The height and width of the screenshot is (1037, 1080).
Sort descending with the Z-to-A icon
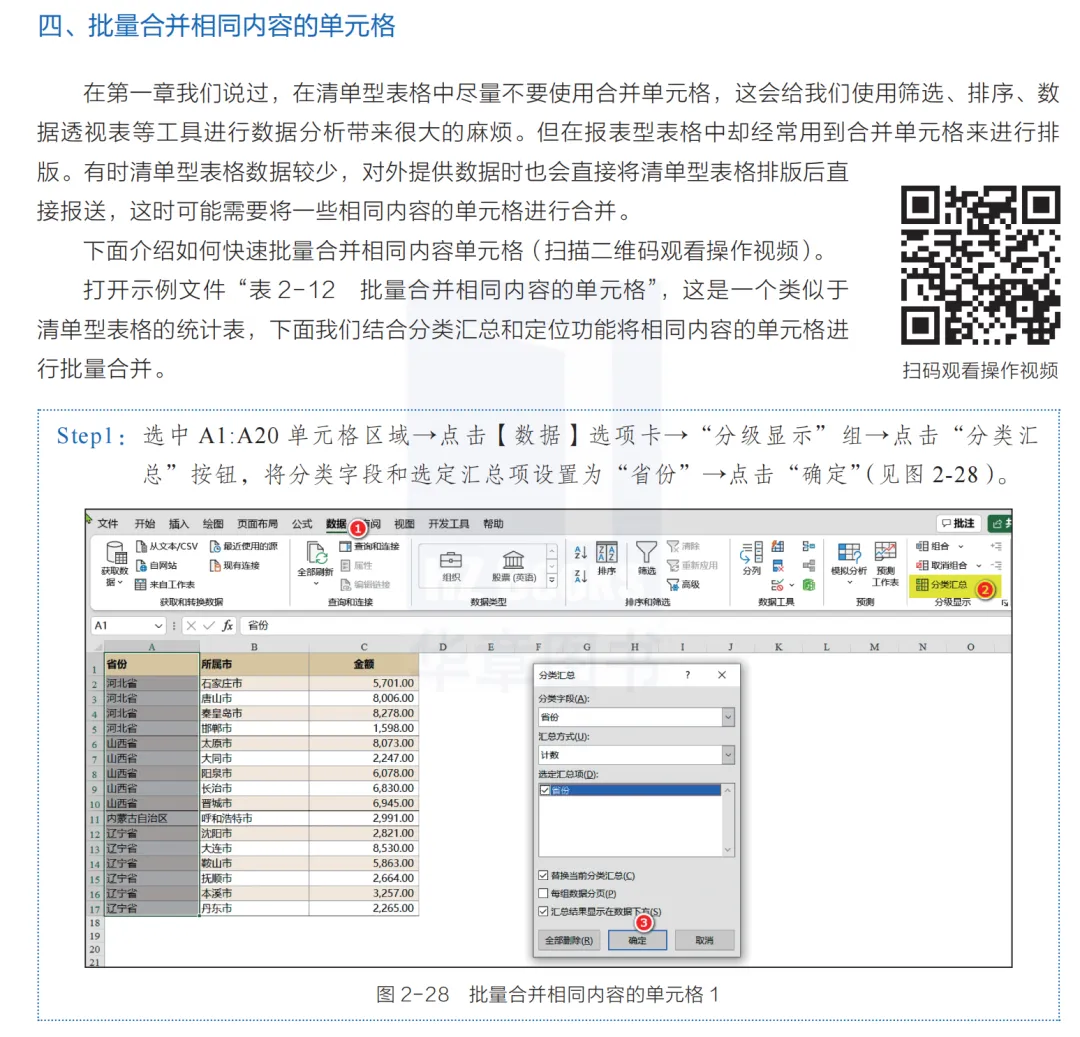[x=581, y=576]
